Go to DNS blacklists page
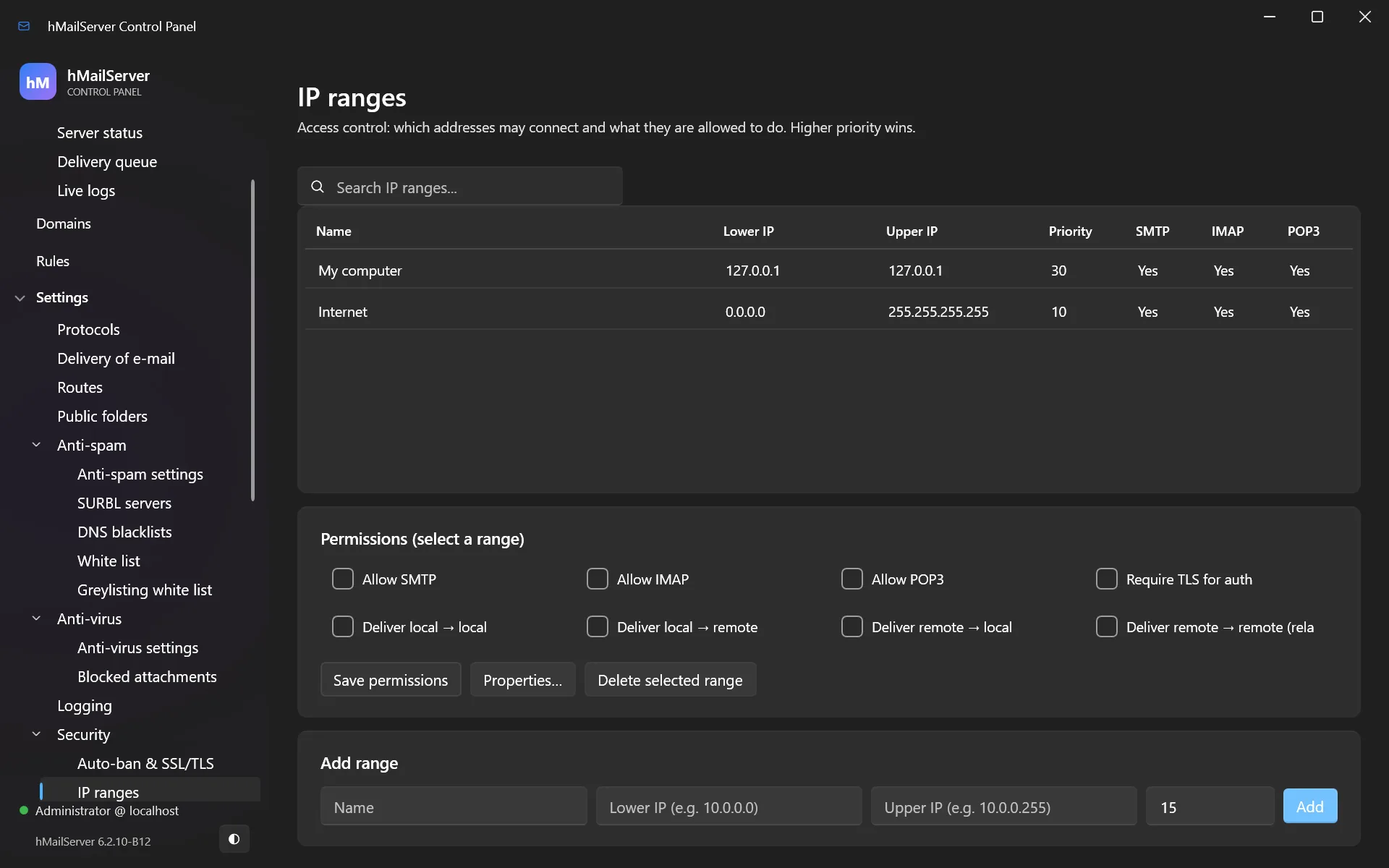The height and width of the screenshot is (868, 1389). (x=124, y=532)
